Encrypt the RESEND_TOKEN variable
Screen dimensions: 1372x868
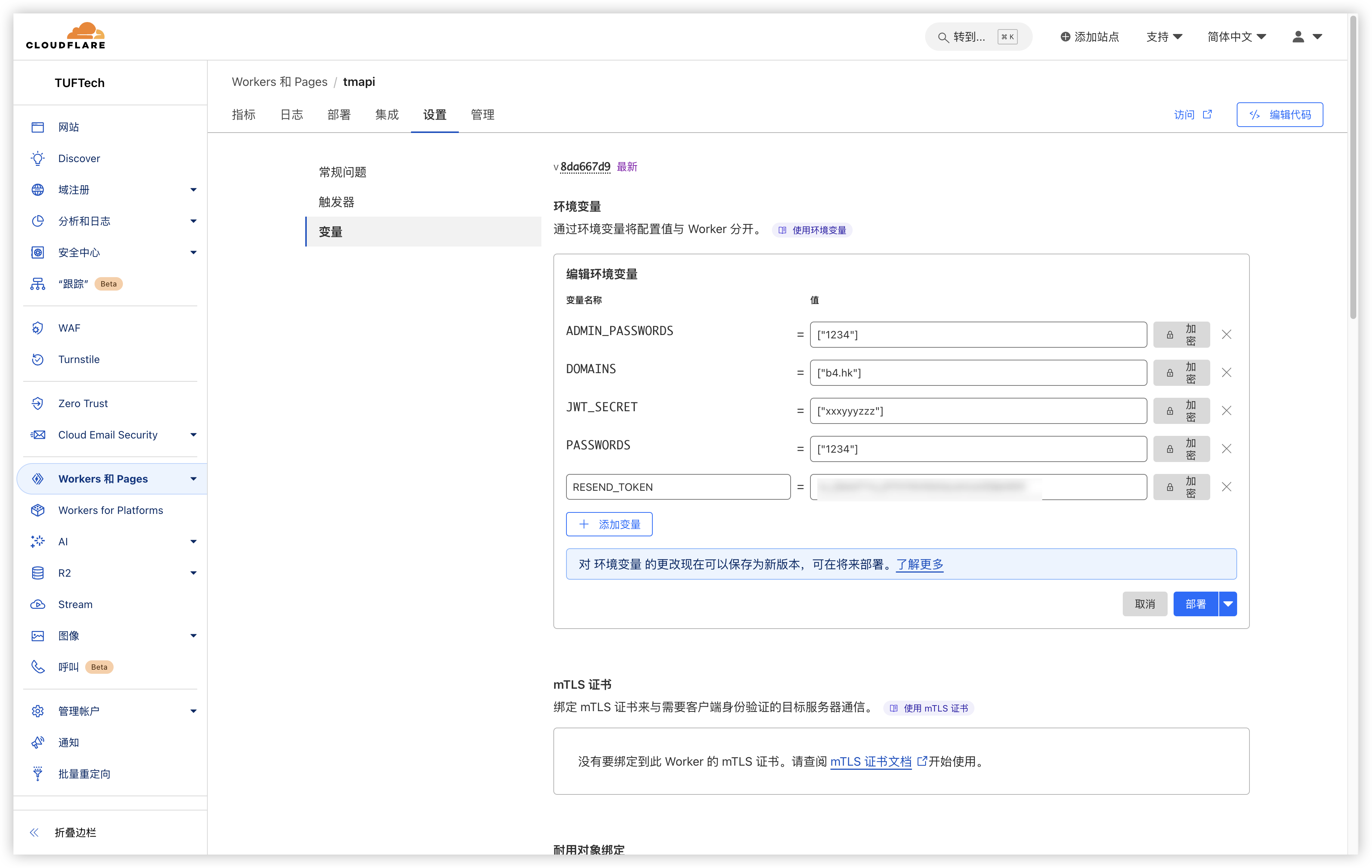click(1181, 487)
